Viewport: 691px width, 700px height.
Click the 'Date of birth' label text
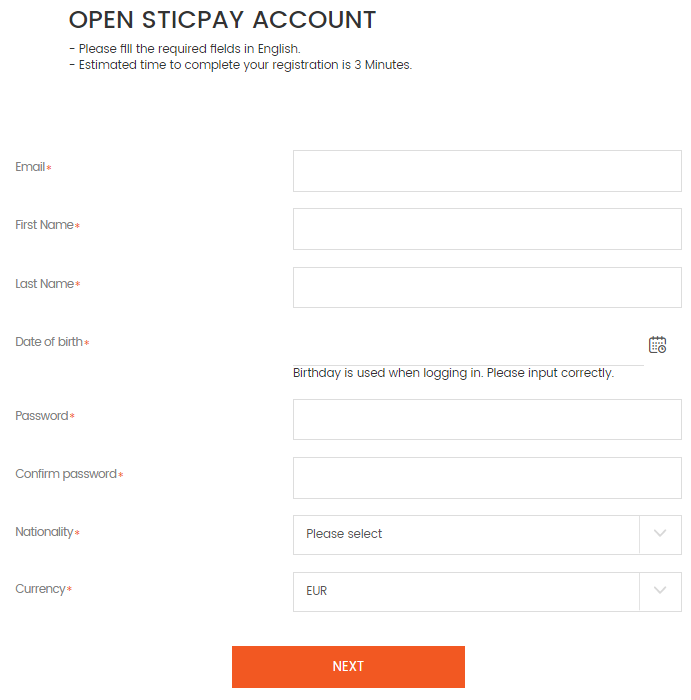click(x=49, y=342)
